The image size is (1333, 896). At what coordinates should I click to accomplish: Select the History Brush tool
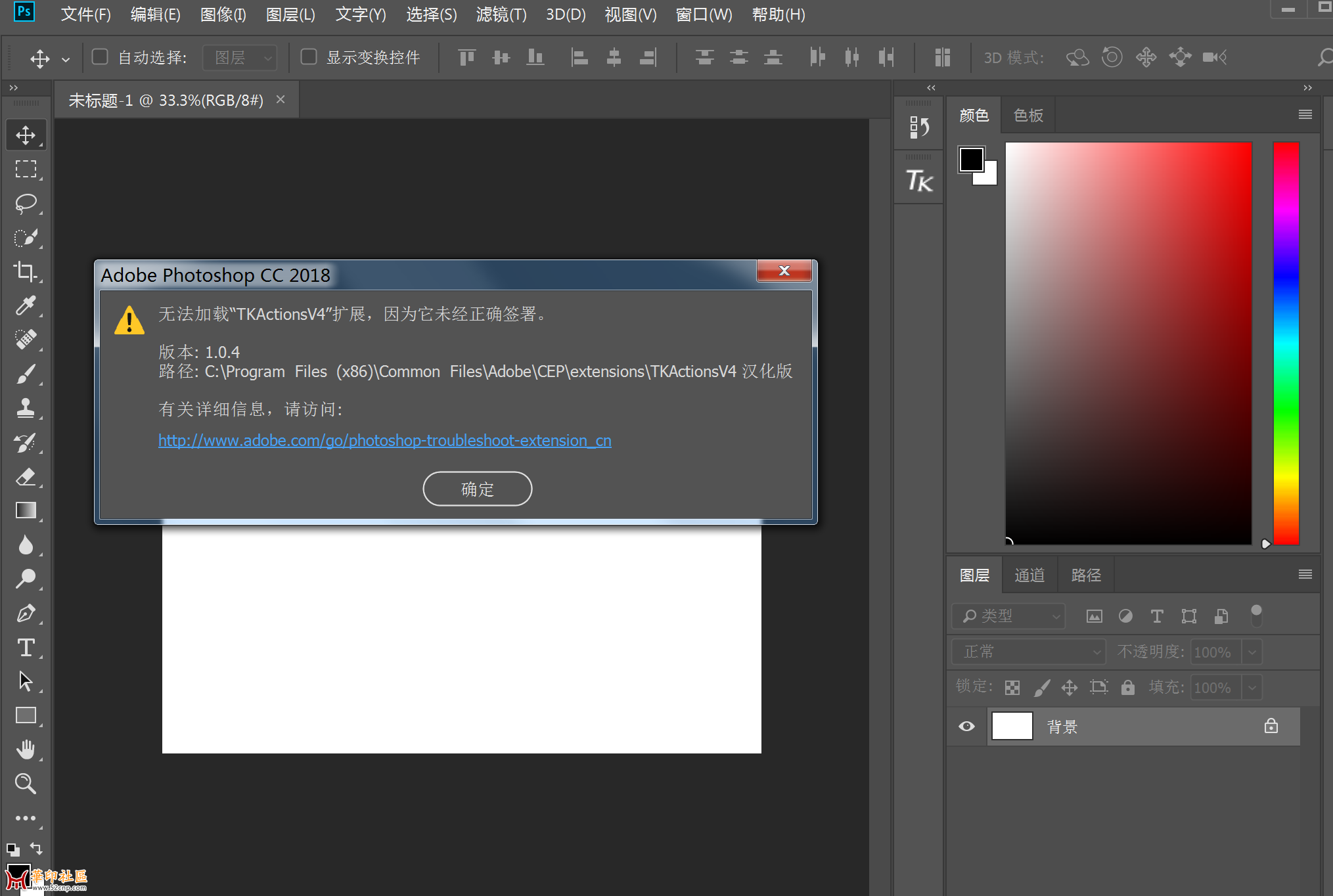point(26,442)
